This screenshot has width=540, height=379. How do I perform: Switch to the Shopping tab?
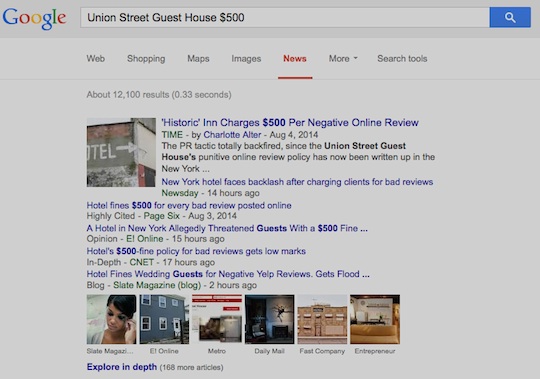[x=146, y=59]
